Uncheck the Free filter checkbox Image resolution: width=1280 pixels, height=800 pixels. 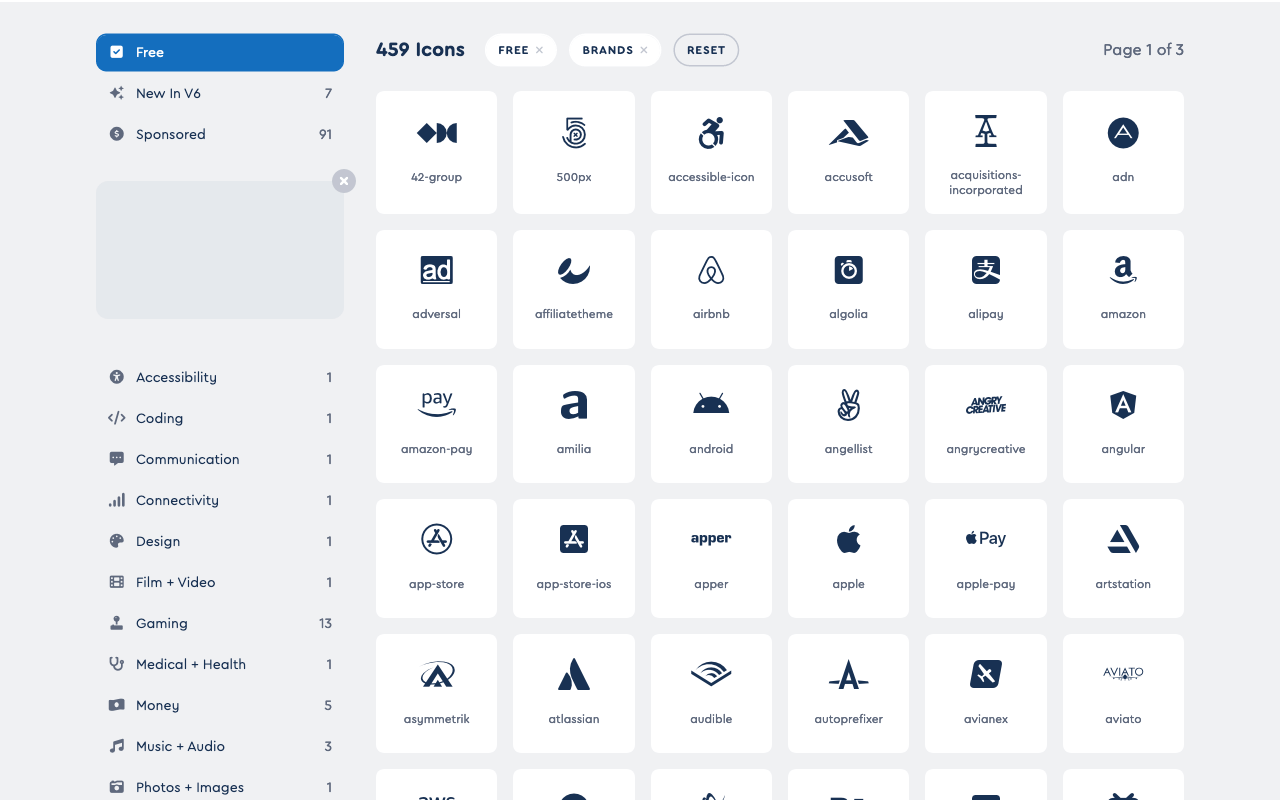117,52
